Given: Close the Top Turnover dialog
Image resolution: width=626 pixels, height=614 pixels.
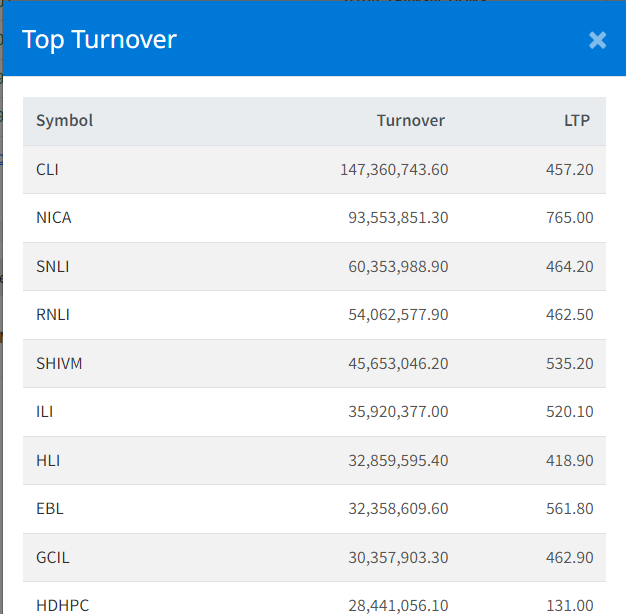Looking at the screenshot, I should click(x=597, y=40).
